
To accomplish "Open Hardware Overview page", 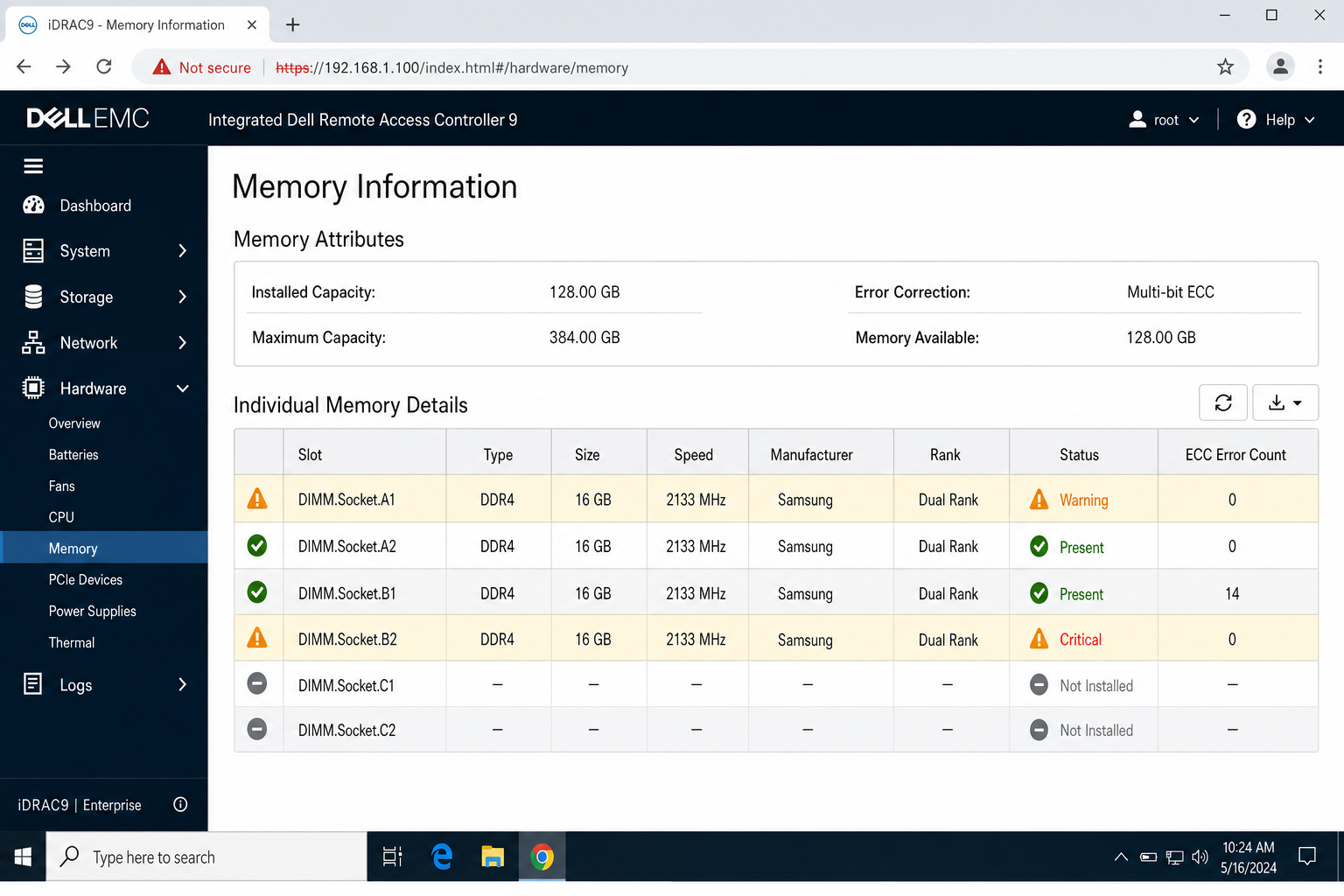I will [74, 423].
